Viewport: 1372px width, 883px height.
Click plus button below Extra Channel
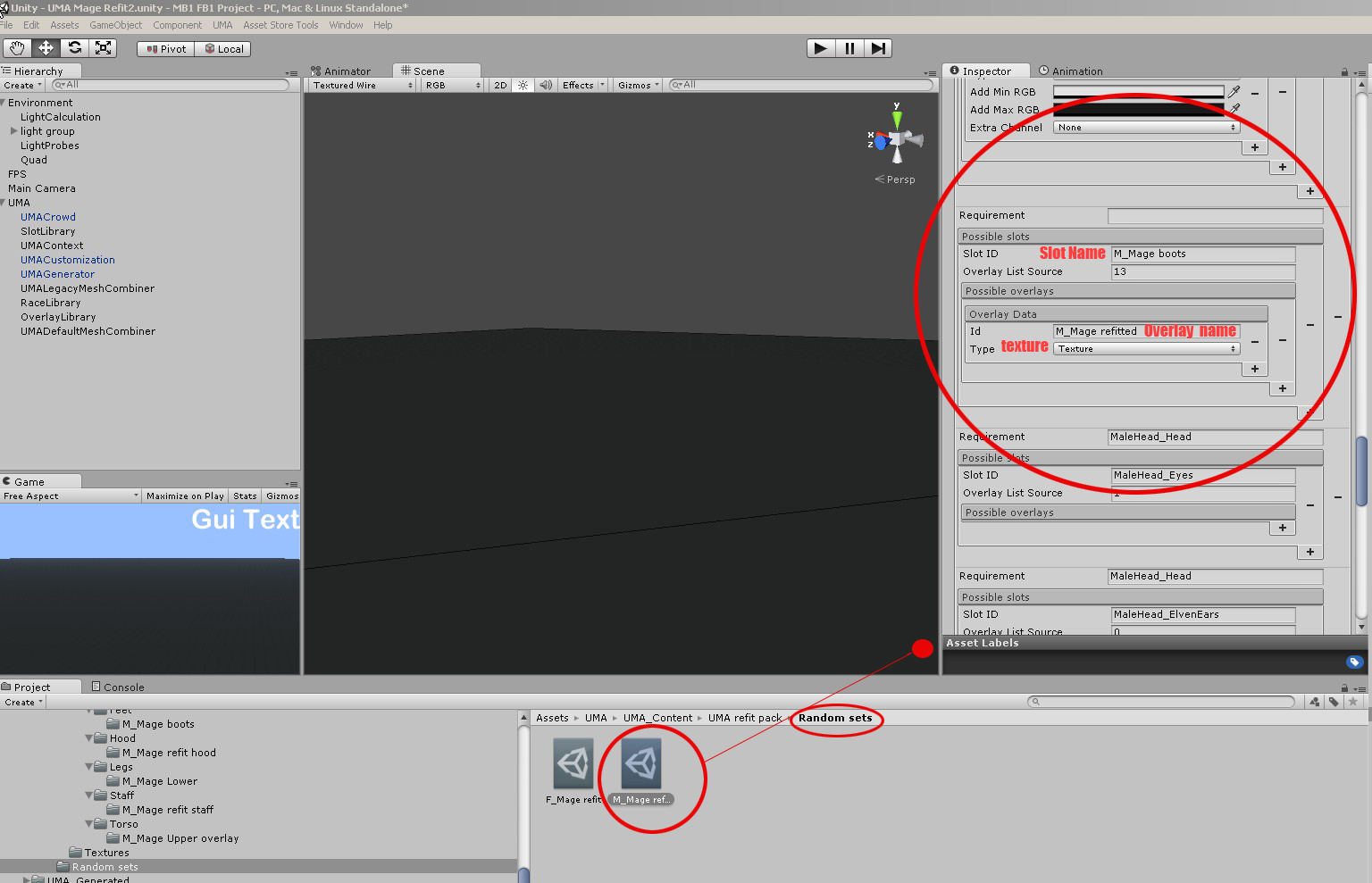point(1255,148)
